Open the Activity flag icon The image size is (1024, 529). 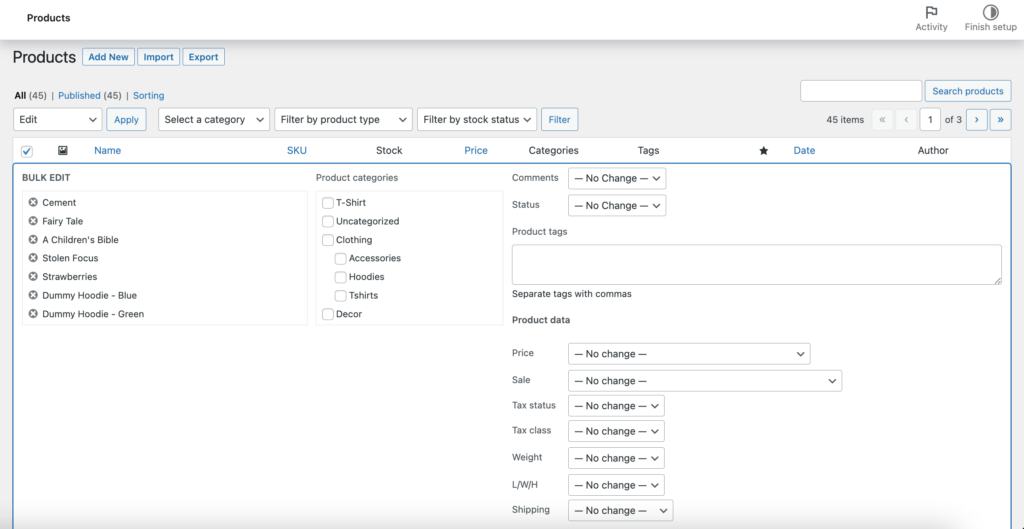pos(931,12)
